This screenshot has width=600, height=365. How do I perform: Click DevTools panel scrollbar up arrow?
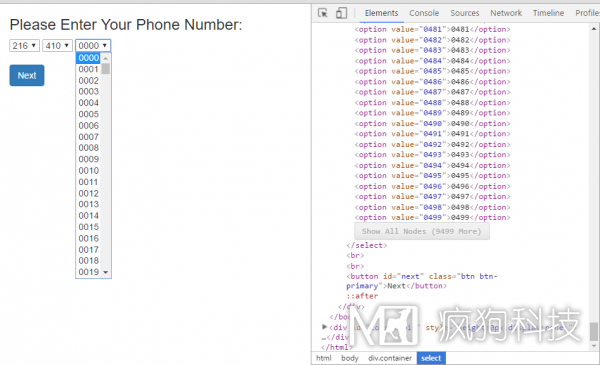point(593,29)
